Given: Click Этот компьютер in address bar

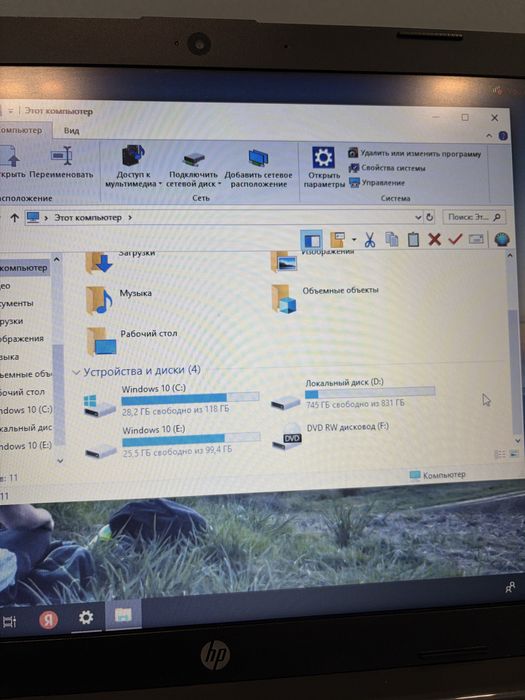Looking at the screenshot, I should [x=88, y=217].
